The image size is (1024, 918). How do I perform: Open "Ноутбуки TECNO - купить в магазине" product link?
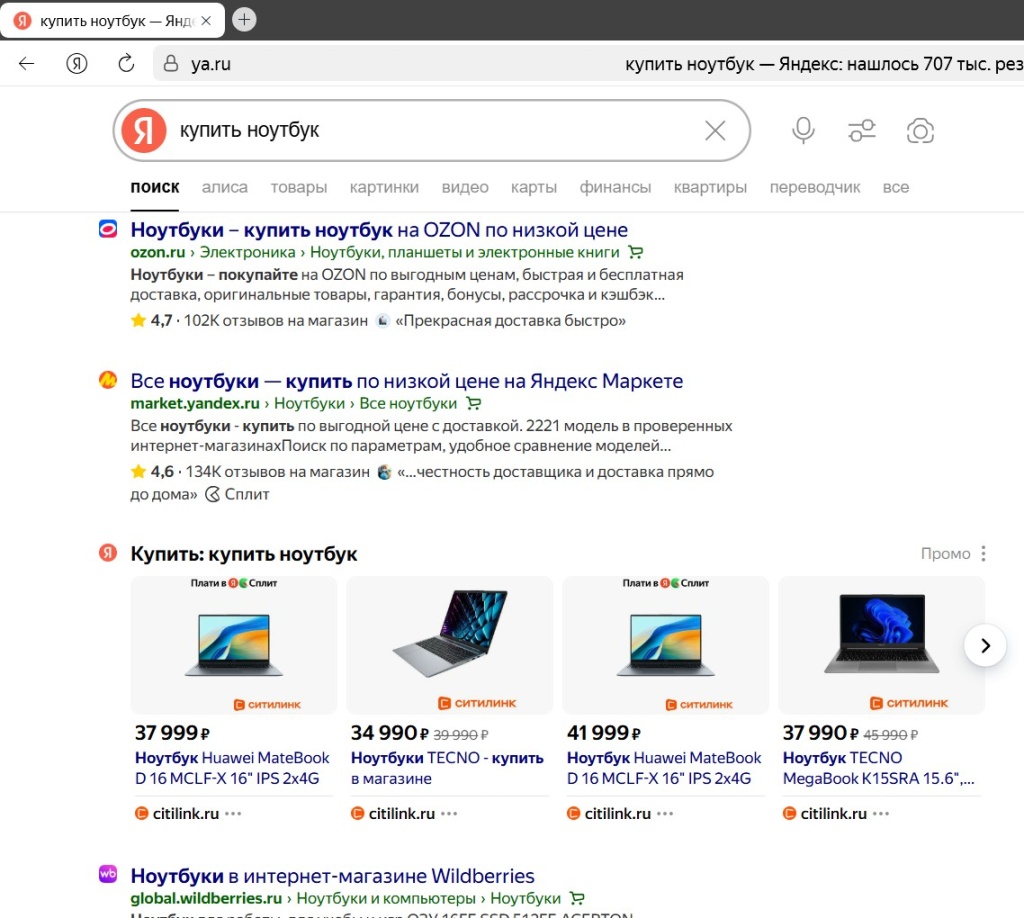(x=447, y=768)
